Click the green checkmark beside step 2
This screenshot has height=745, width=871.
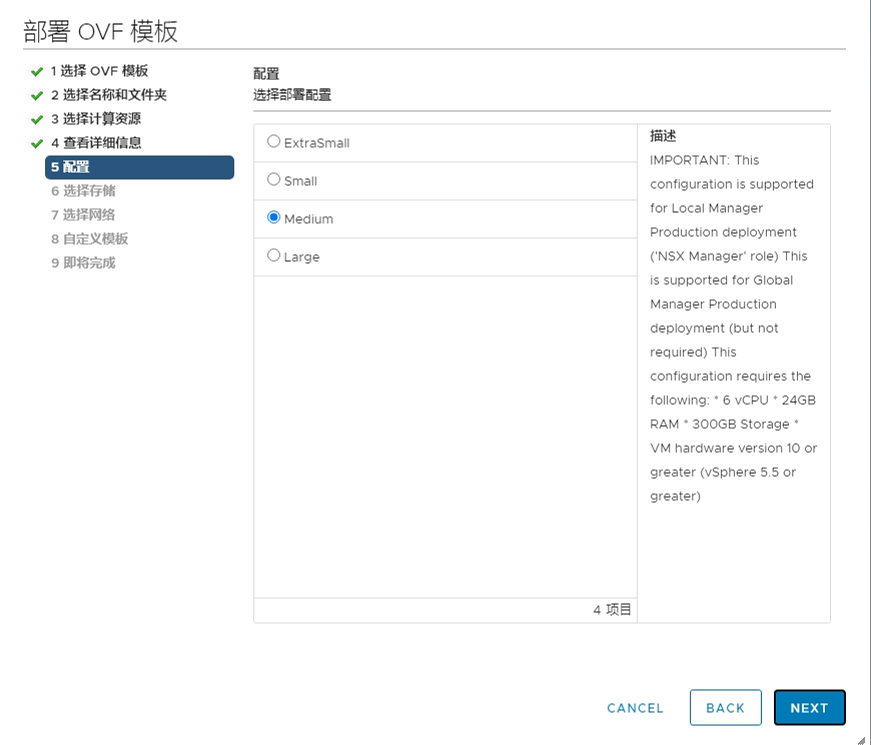[37, 96]
